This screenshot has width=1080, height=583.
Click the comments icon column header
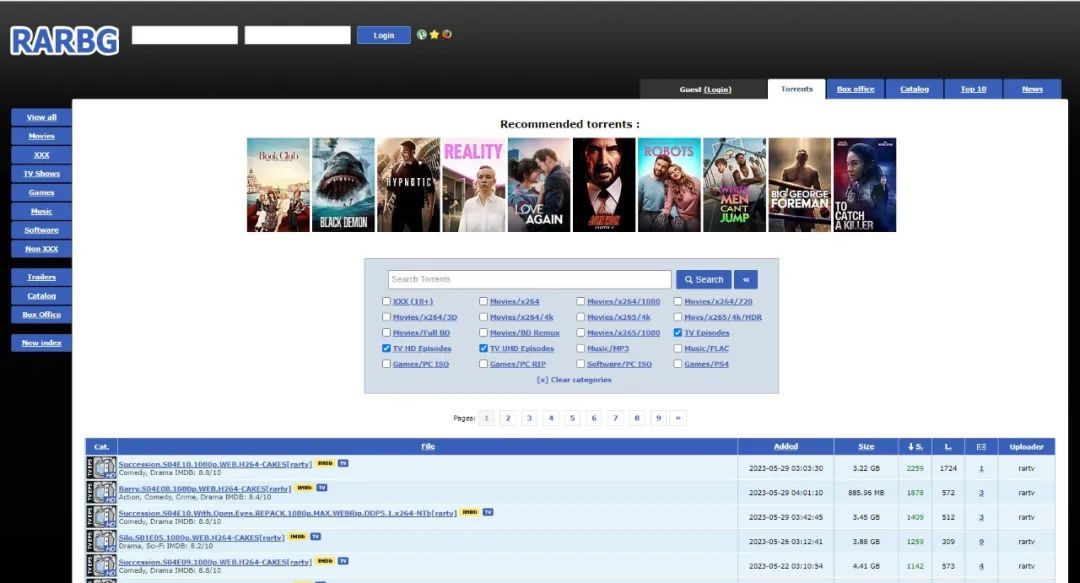coord(981,447)
